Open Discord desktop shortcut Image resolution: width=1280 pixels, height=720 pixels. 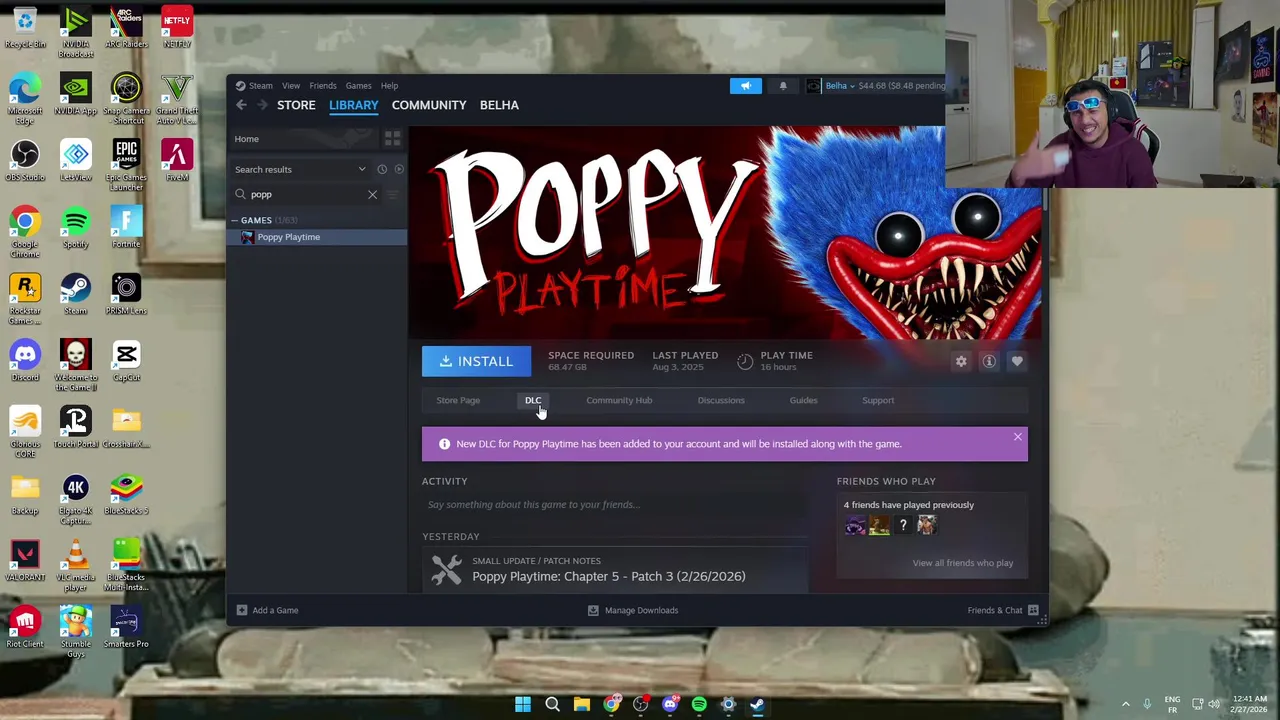[25, 360]
